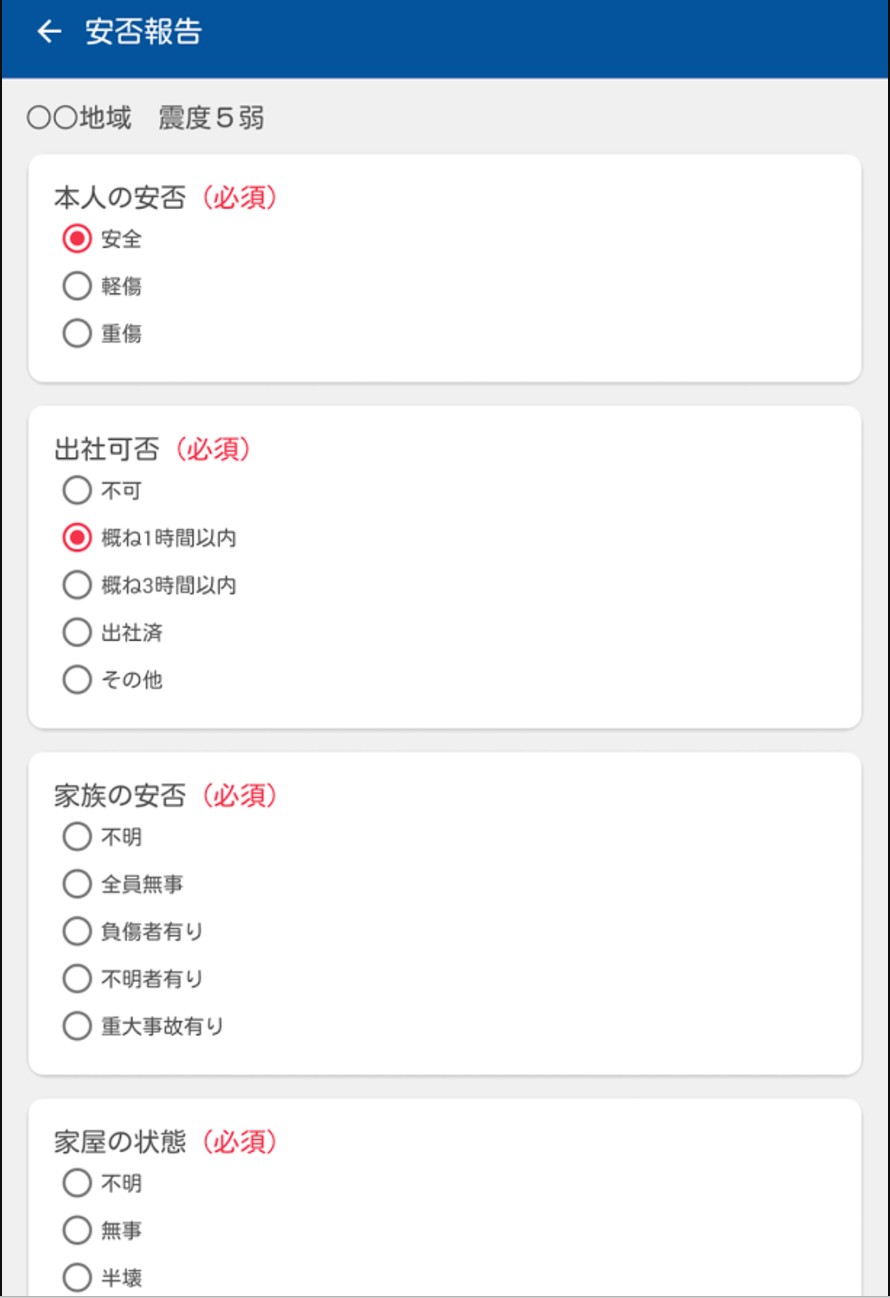The image size is (890, 1298).
Task: Choose 不明者有り for family status
Action: [77, 979]
